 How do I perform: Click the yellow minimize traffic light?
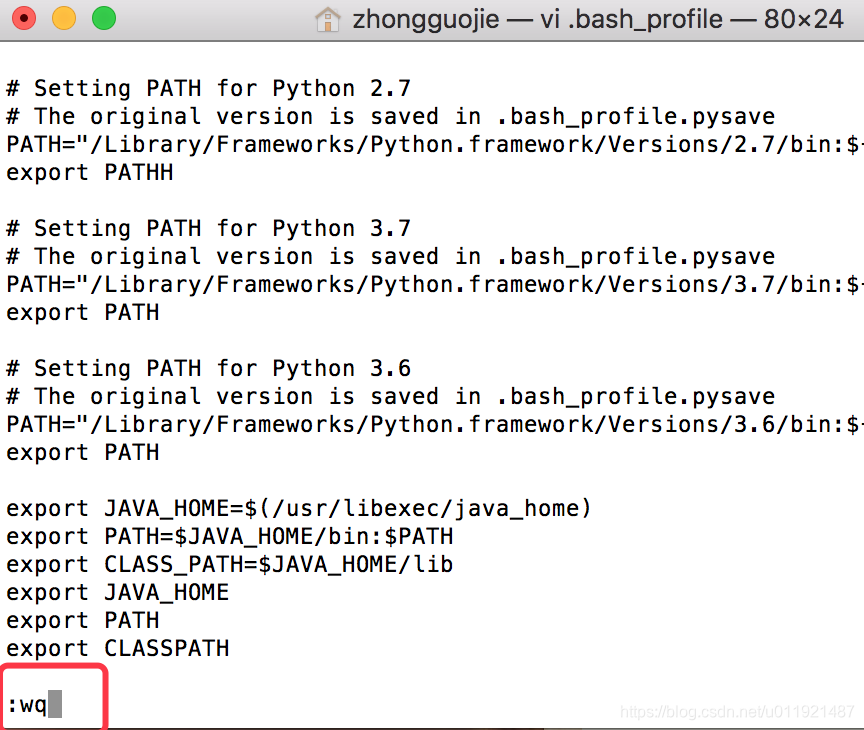(x=62, y=18)
